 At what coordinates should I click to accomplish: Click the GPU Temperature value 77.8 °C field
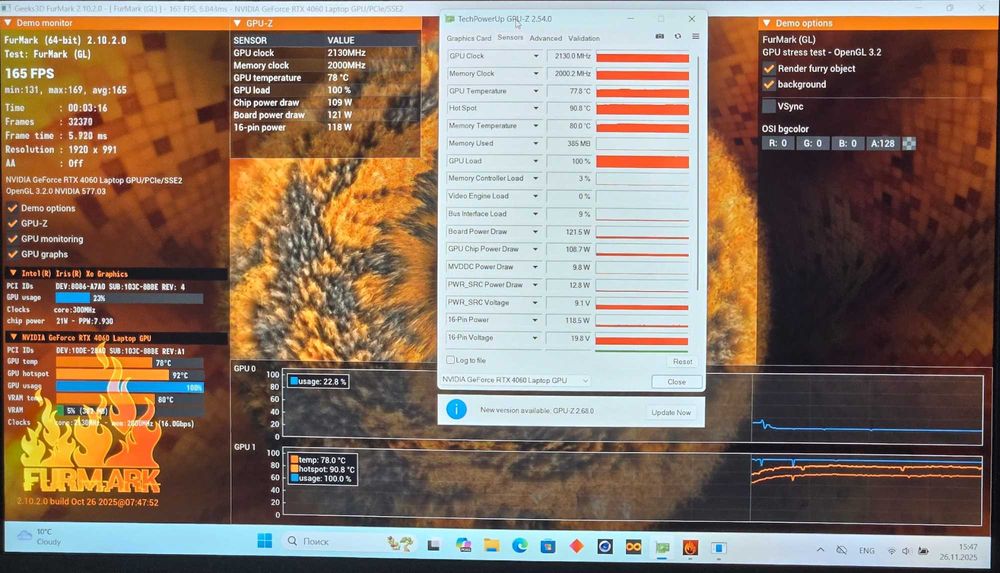pyautogui.click(x=570, y=91)
